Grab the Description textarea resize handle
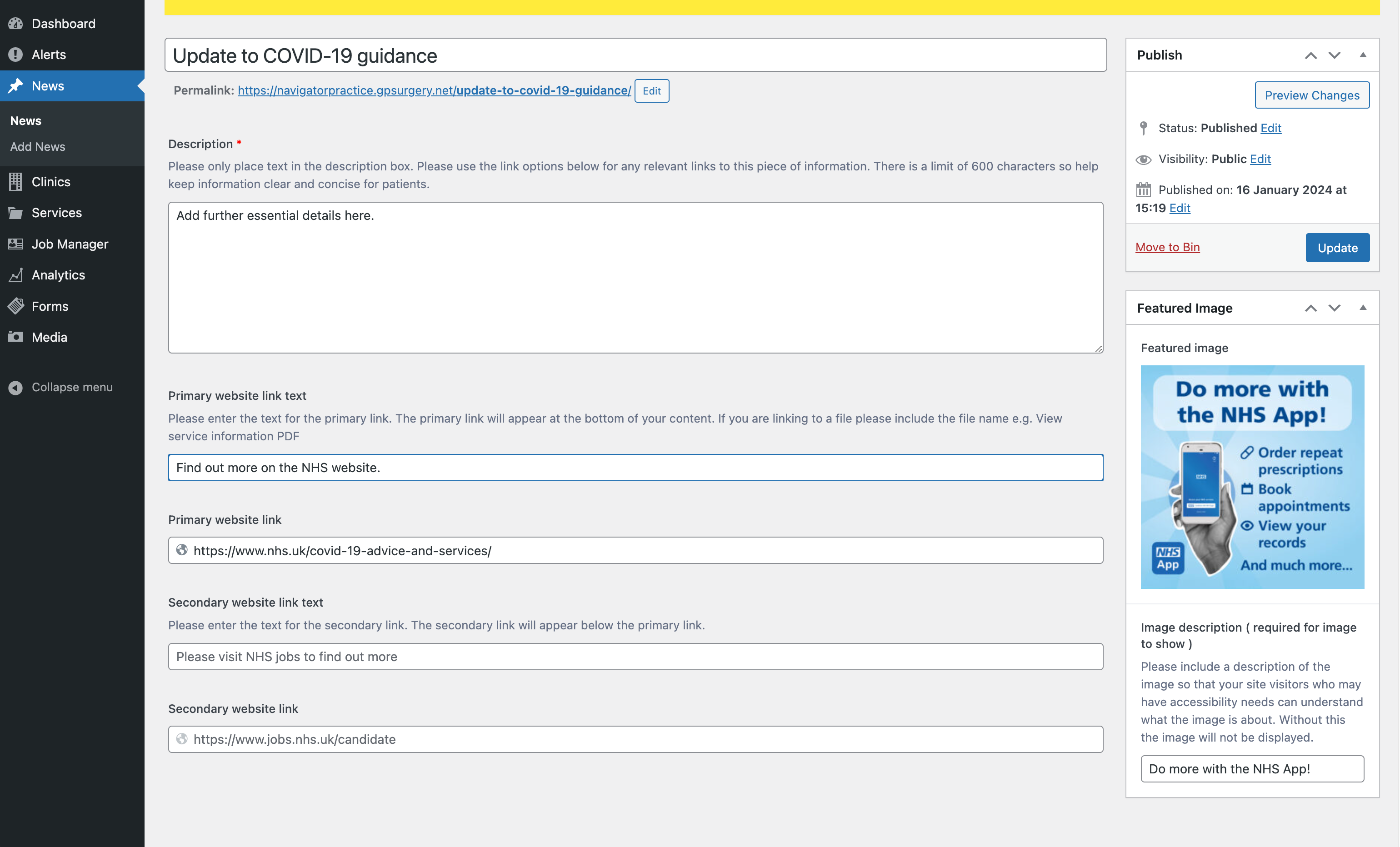This screenshot has height=847, width=1400. (x=1098, y=348)
